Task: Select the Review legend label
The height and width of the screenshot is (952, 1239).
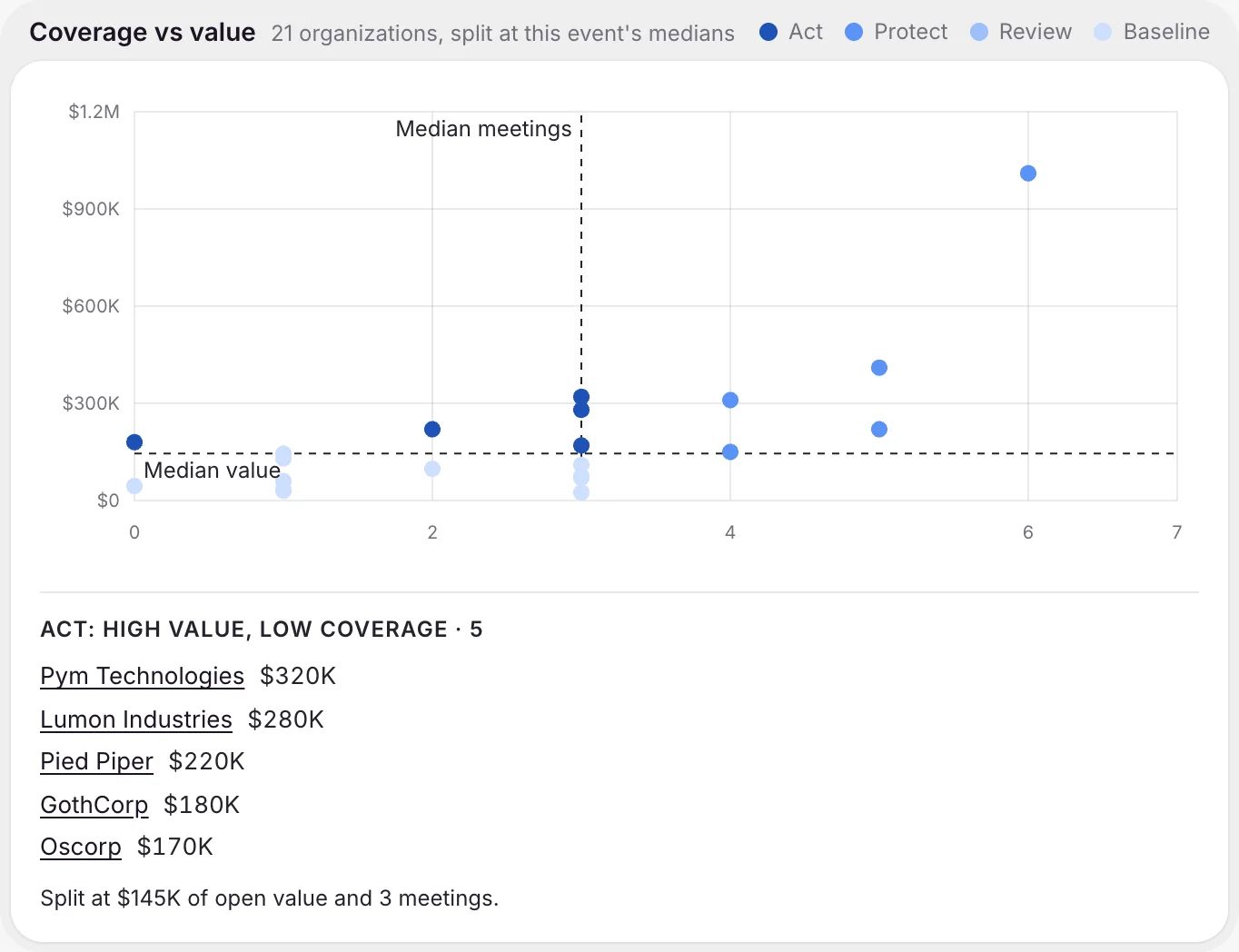Action: [x=1036, y=32]
